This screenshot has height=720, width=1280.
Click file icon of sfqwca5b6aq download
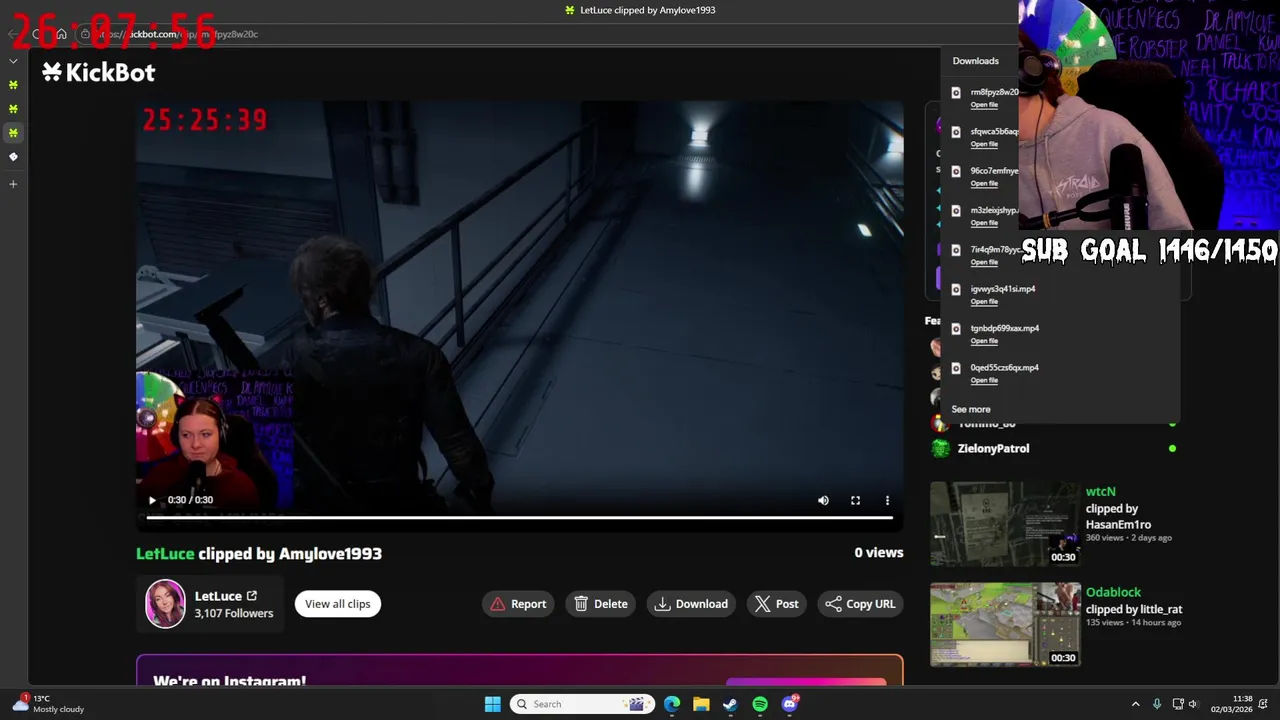point(956,132)
